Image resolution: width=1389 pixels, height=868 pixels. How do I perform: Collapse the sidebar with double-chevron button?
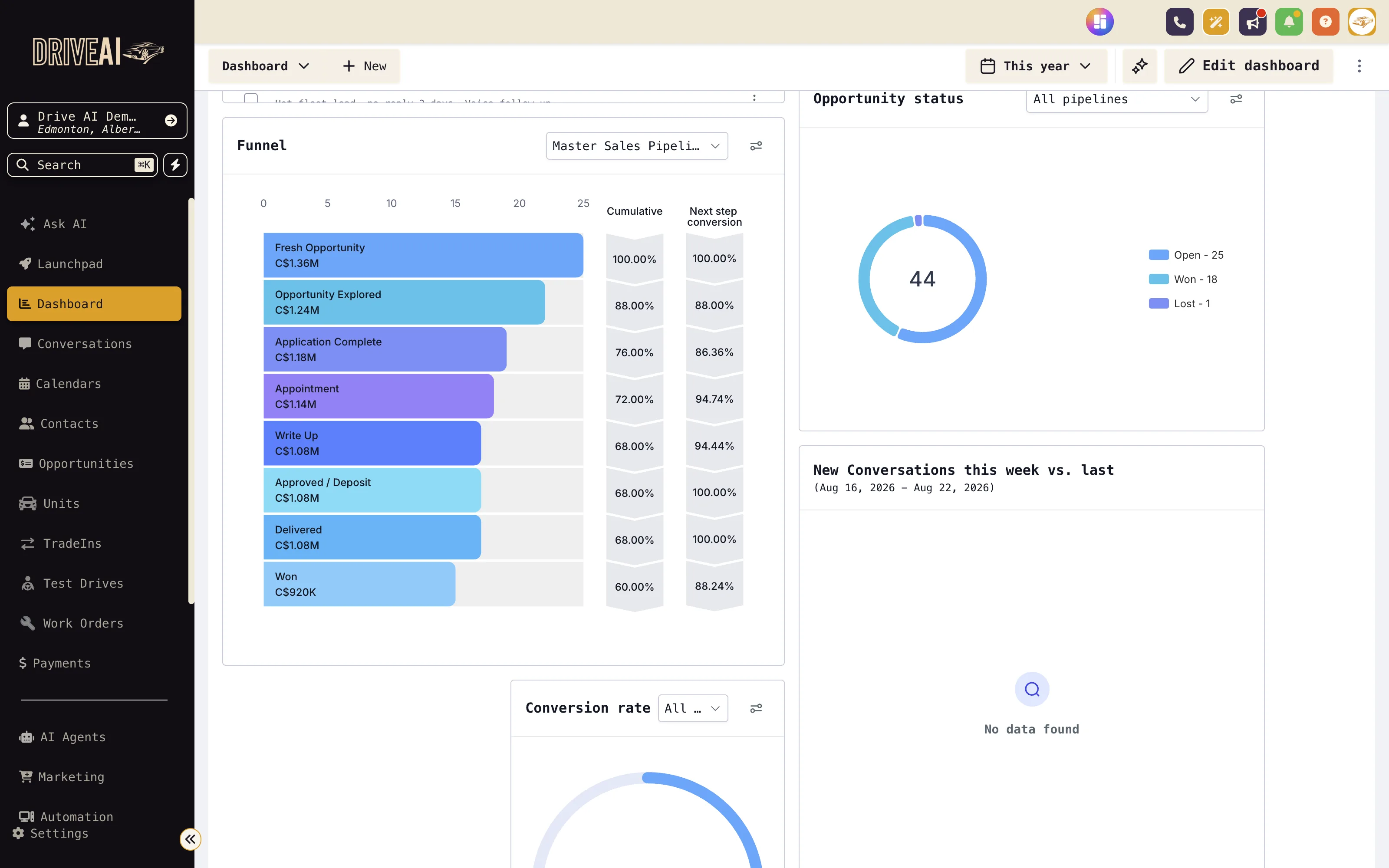191,839
